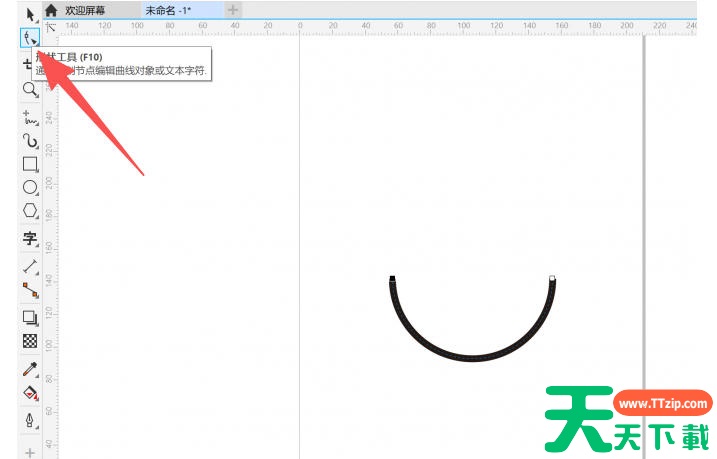Select the Shape tool

coord(30,38)
